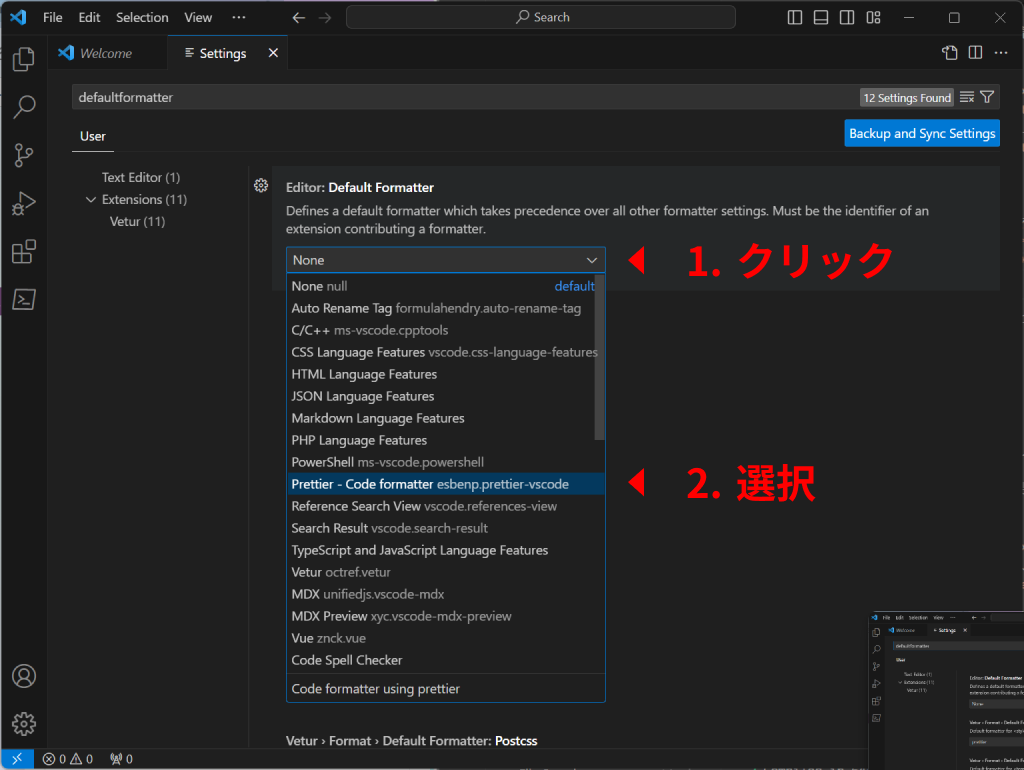Open the Accounts menu icon

[24, 676]
